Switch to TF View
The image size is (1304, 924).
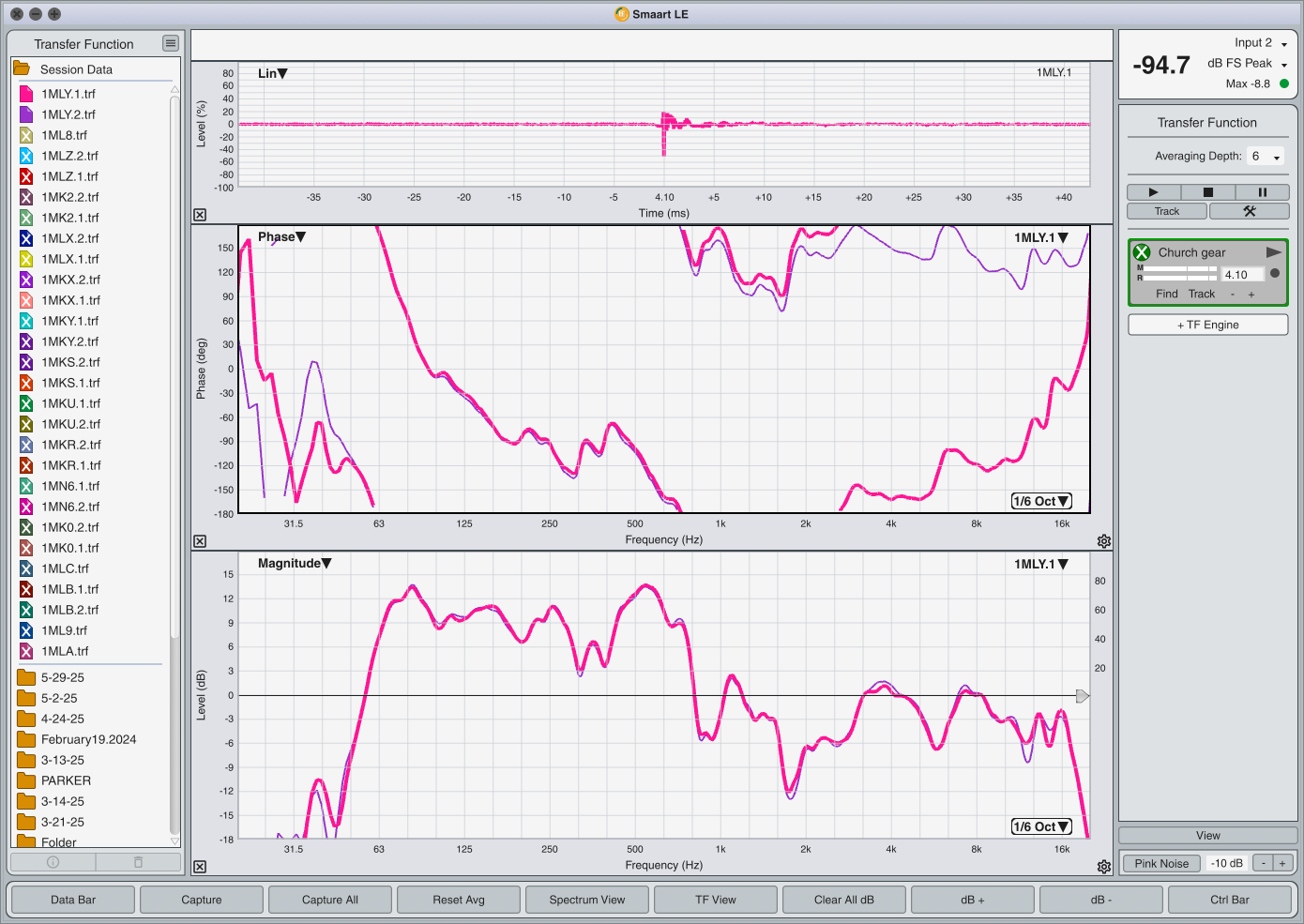[716, 900]
